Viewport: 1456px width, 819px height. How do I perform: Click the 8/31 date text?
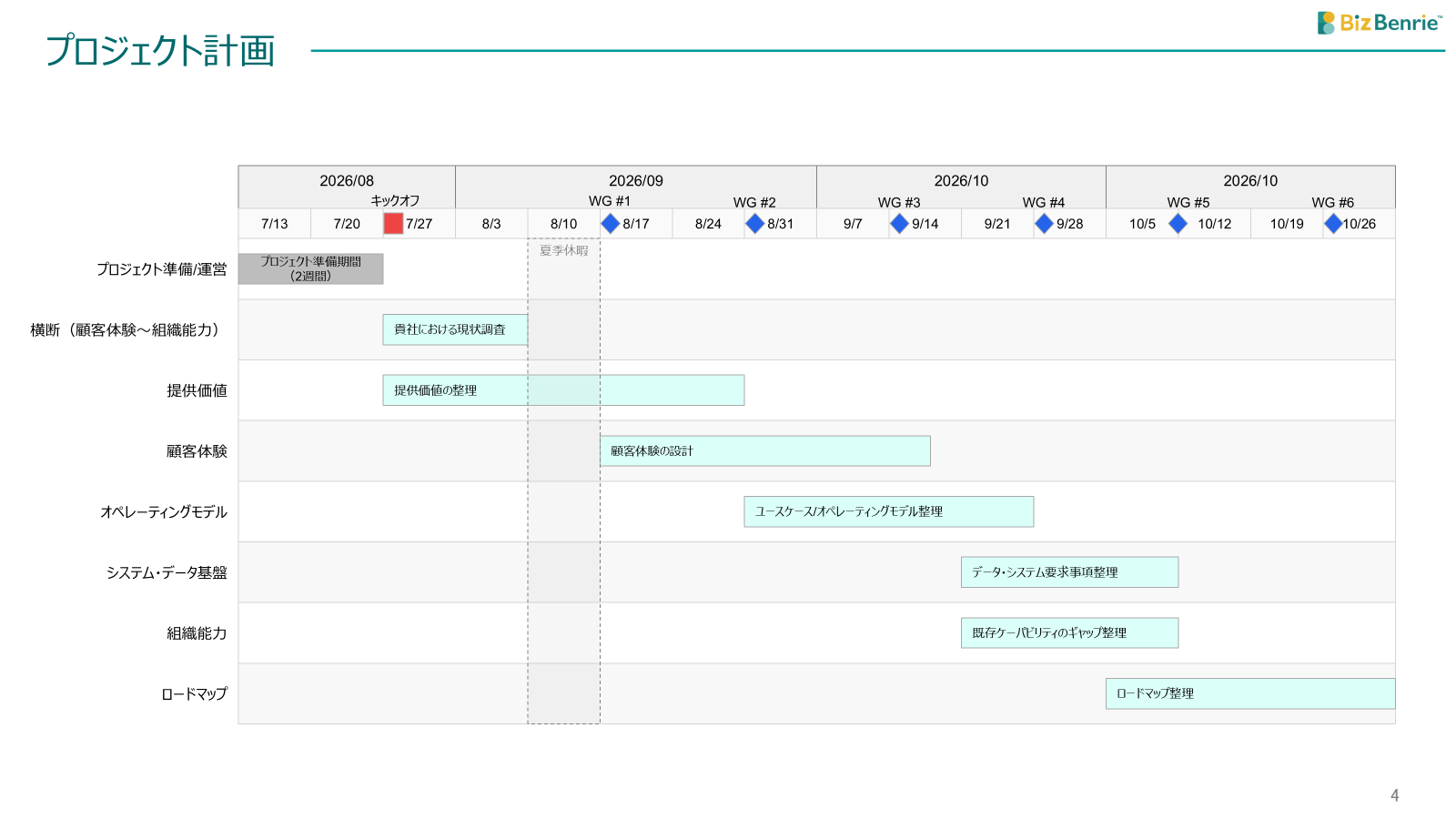[781, 224]
